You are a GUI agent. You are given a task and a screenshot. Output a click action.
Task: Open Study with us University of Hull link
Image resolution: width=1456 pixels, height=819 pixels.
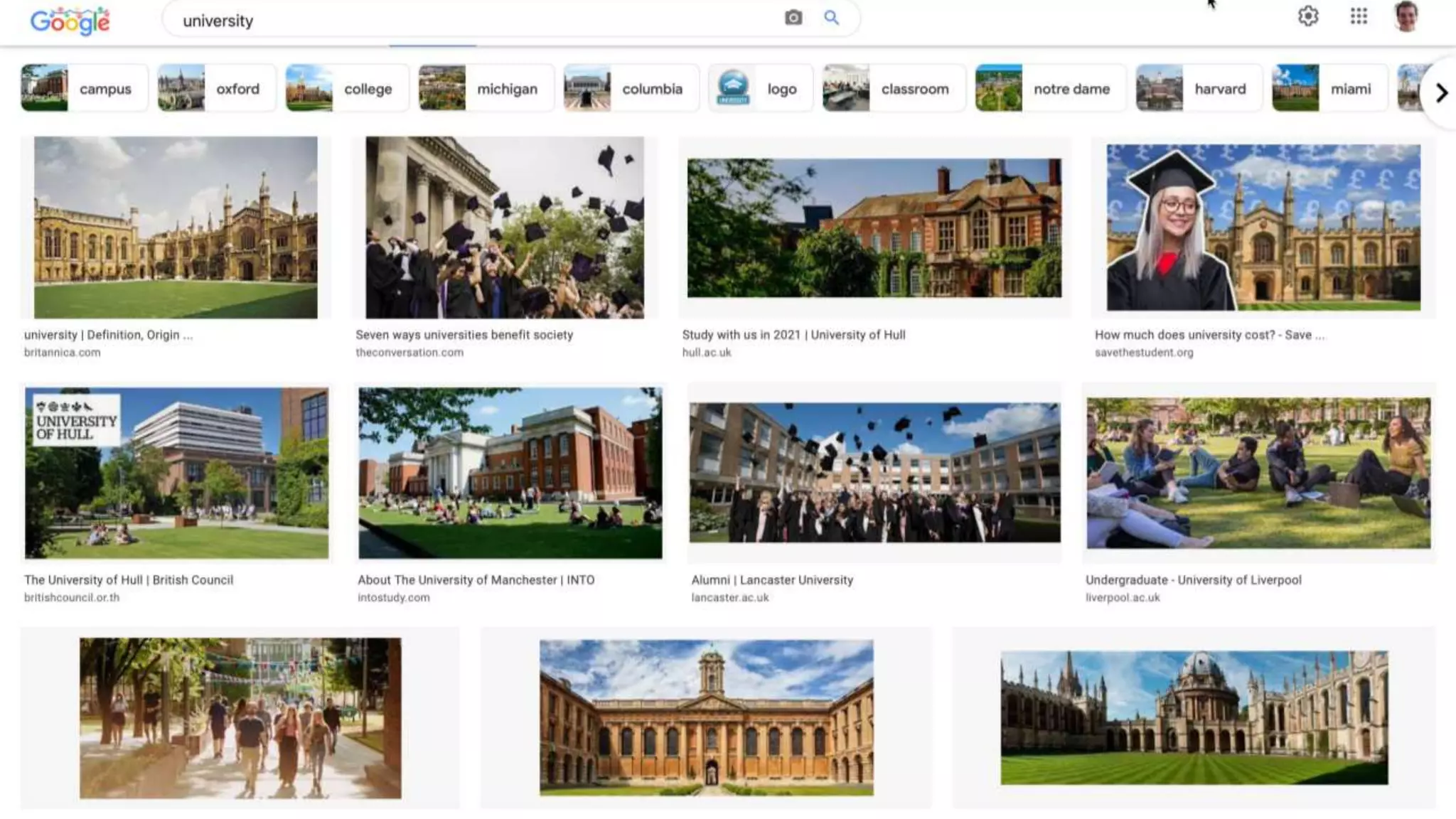tap(793, 335)
